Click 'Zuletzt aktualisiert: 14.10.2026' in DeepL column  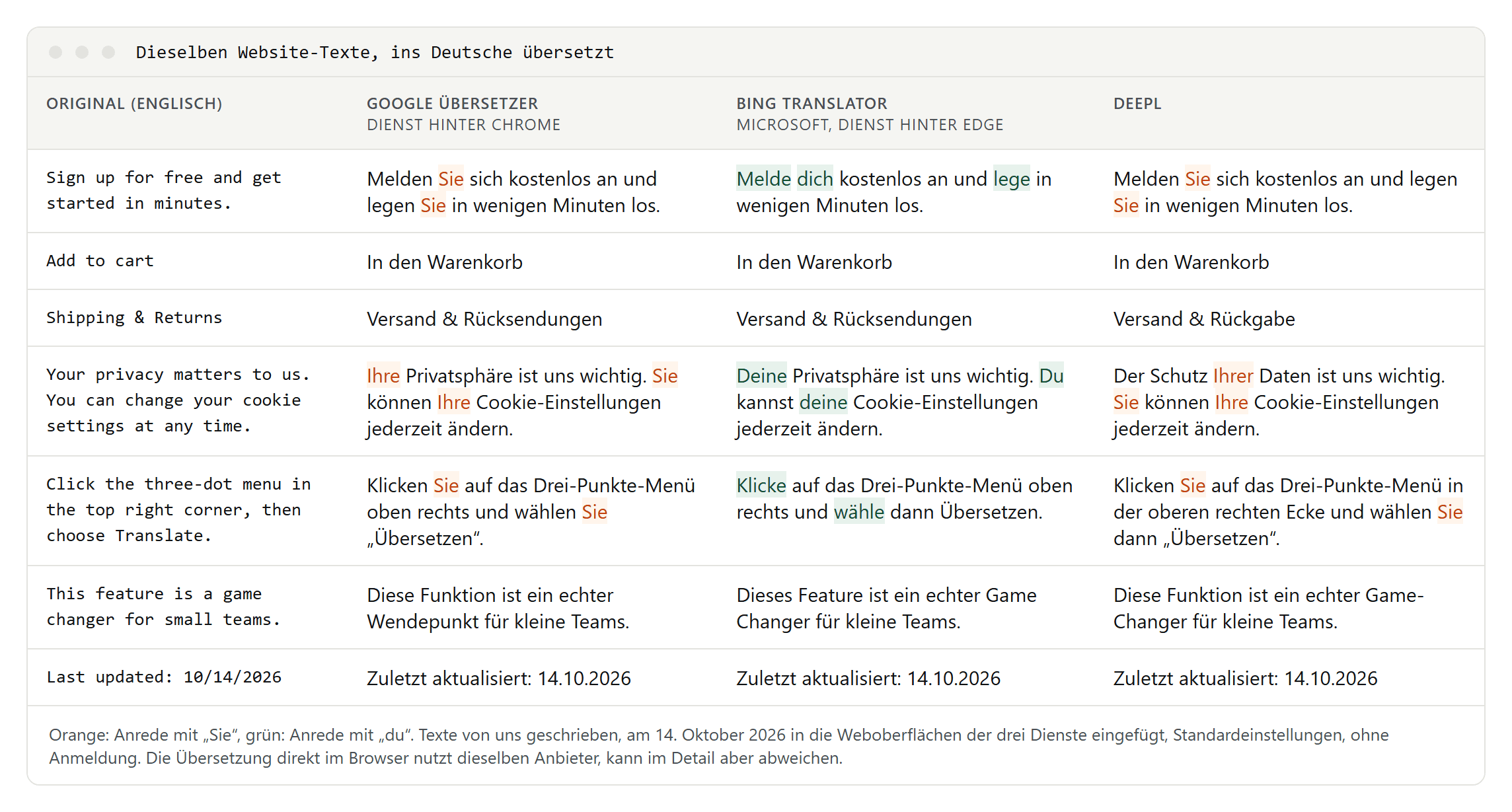(1245, 679)
